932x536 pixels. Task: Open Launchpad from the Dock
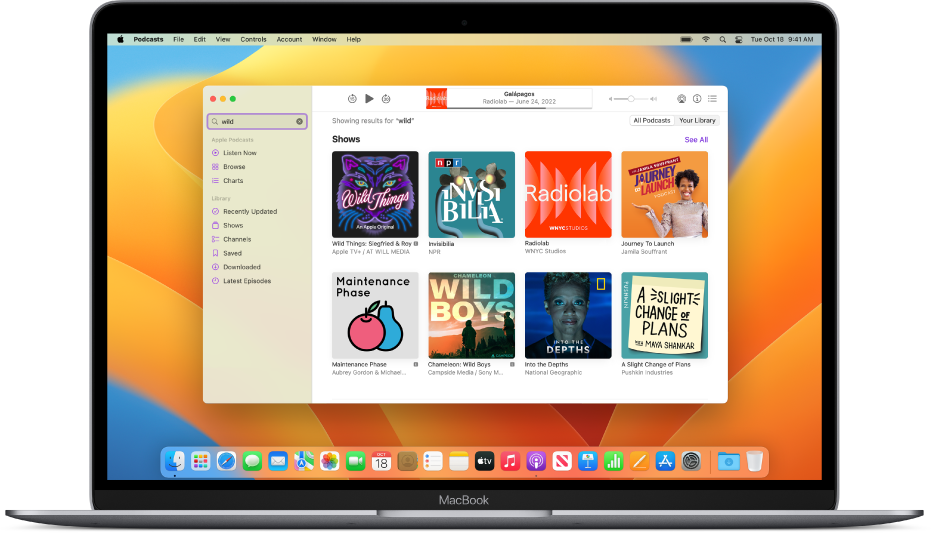(200, 461)
